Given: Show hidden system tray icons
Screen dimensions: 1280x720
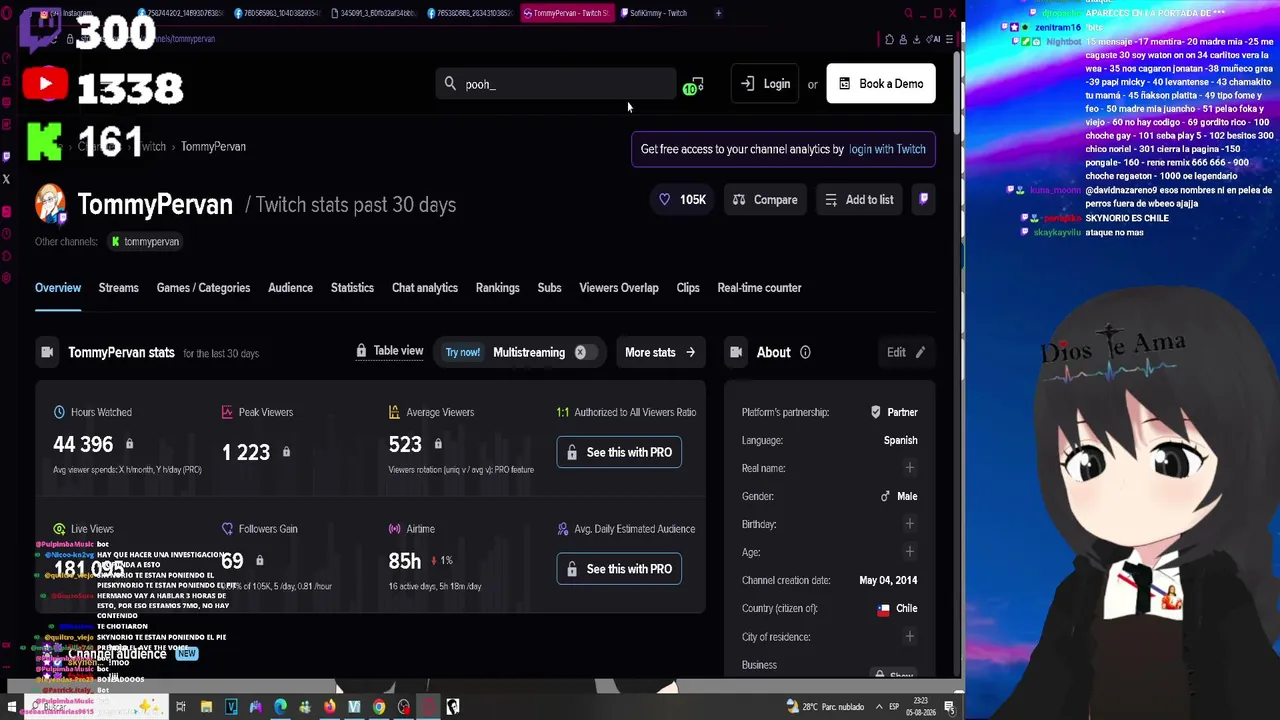Looking at the screenshot, I should pos(878,707).
